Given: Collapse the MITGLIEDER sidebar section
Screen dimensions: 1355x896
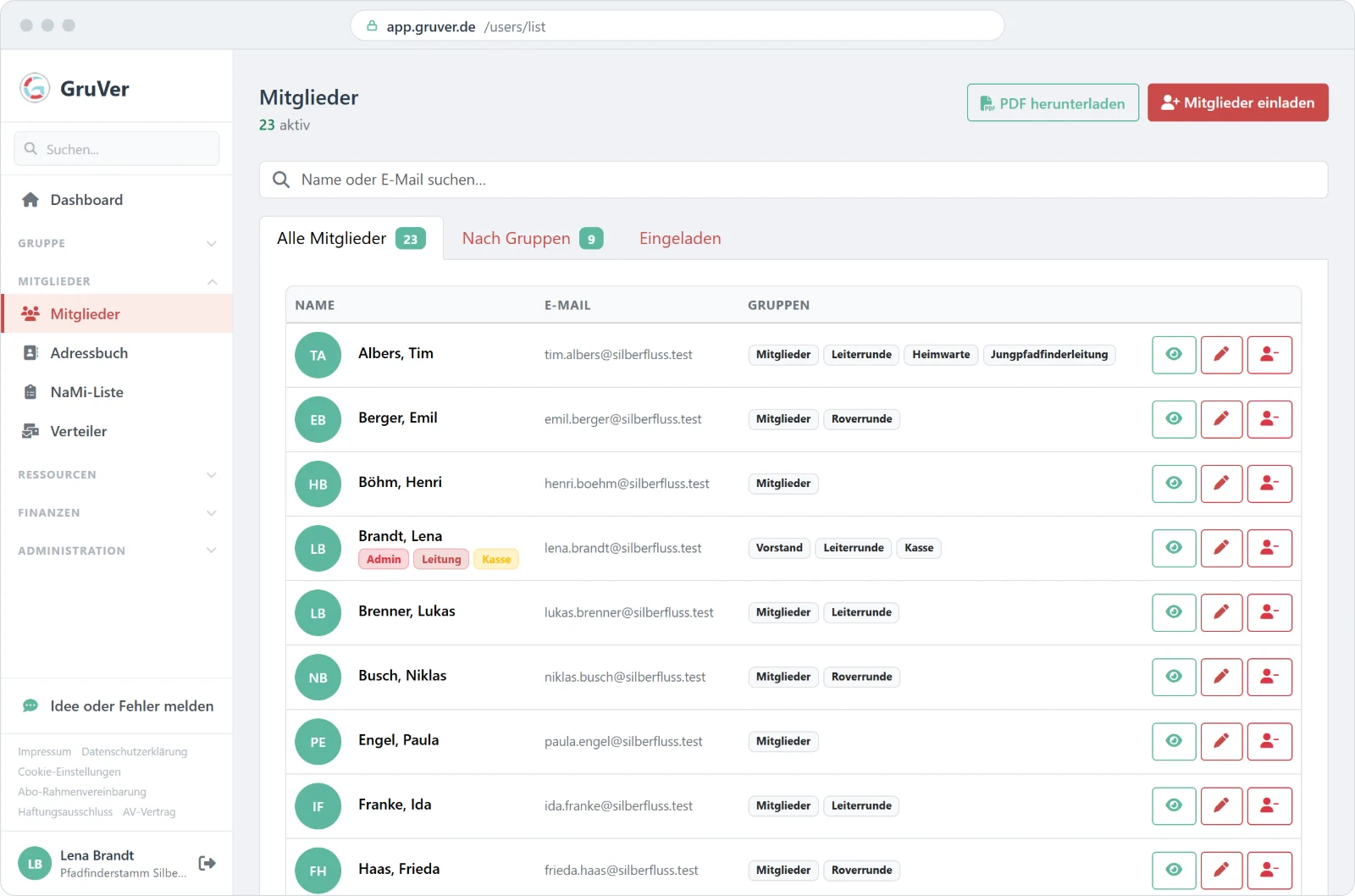Looking at the screenshot, I should click(x=117, y=281).
